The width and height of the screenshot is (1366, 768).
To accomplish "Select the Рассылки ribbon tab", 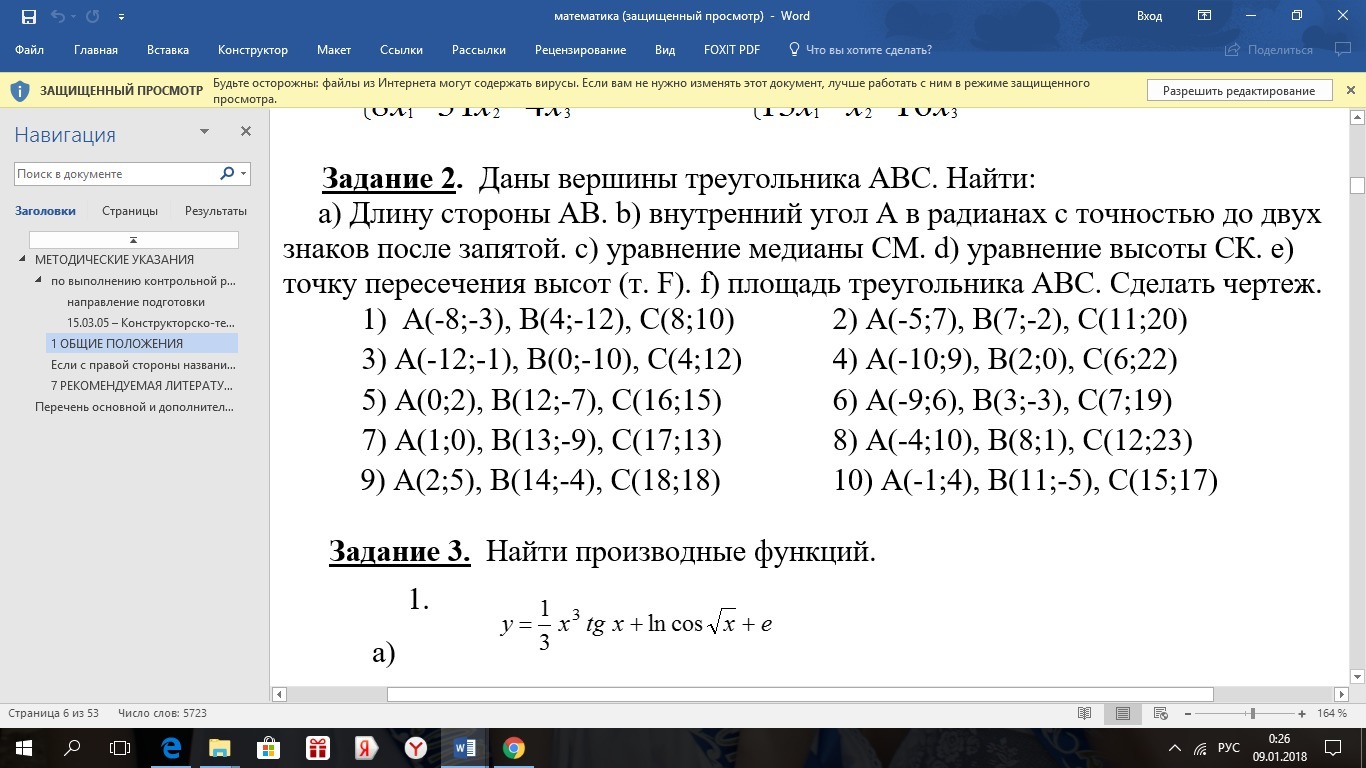I will tap(479, 50).
